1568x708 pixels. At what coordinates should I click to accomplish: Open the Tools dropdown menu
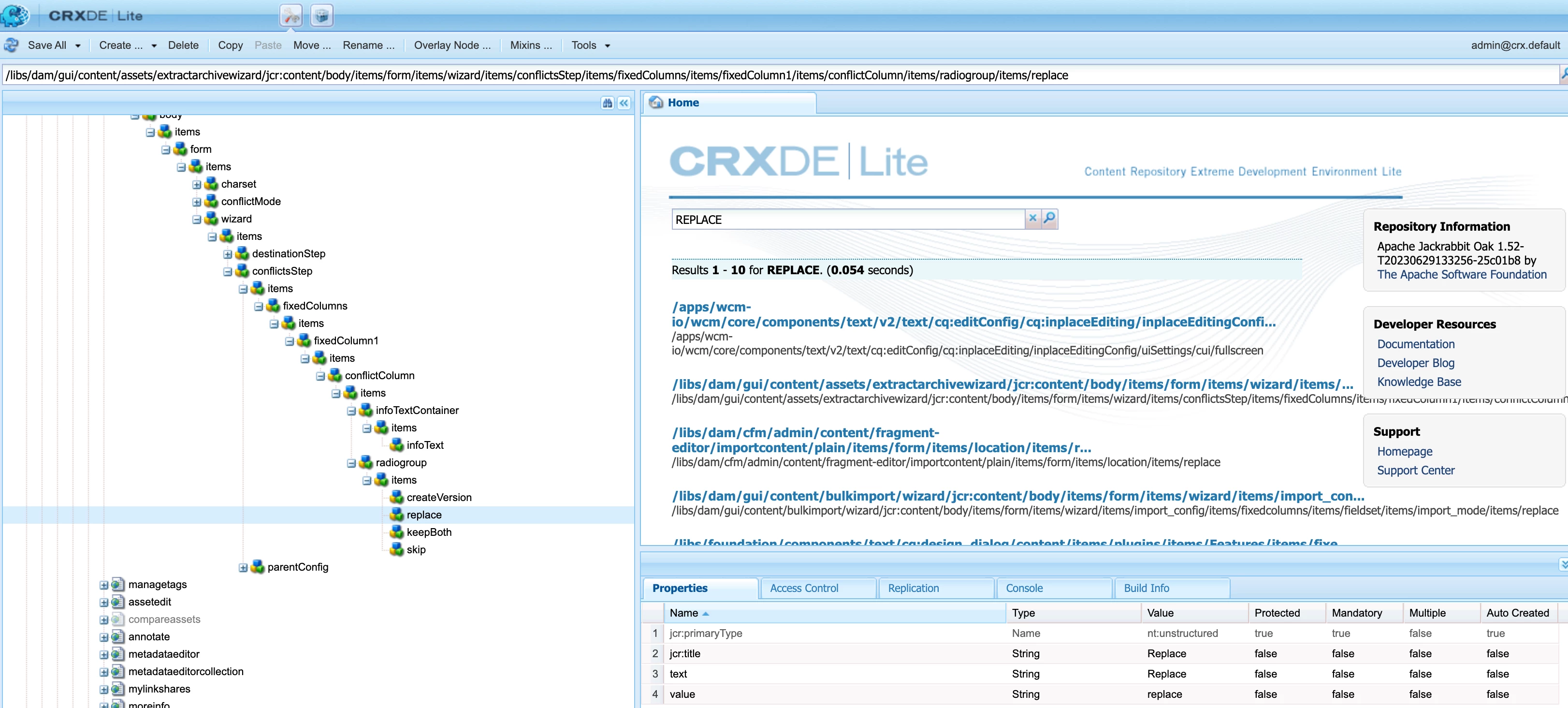tap(590, 45)
